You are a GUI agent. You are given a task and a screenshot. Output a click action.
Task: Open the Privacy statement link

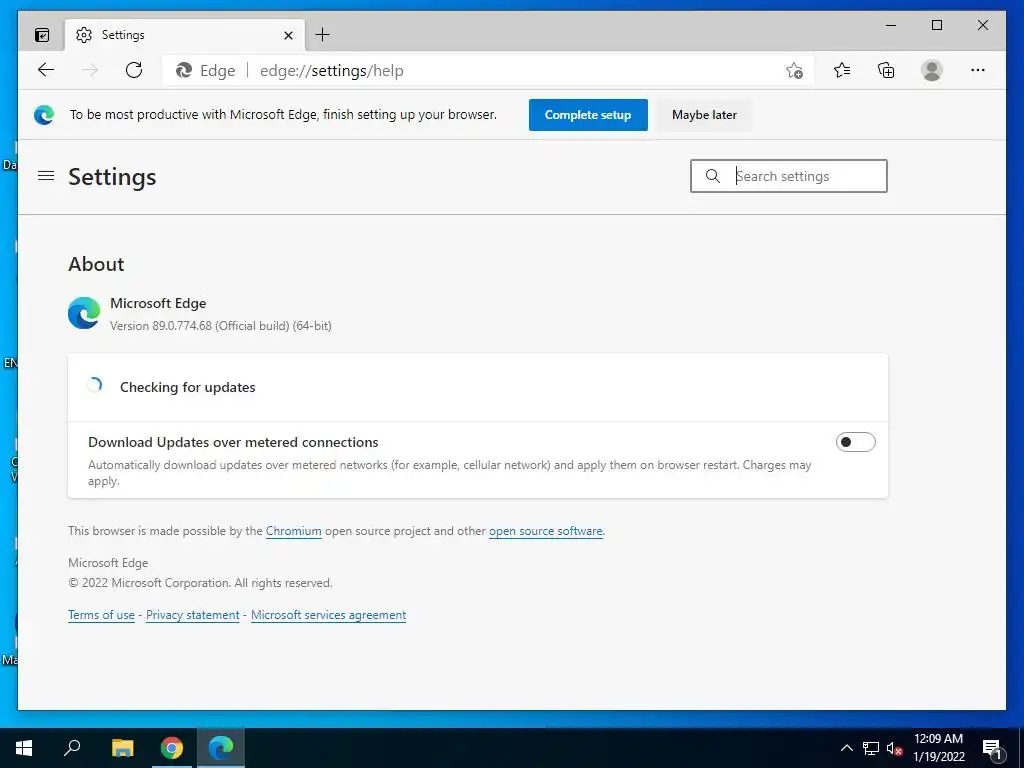click(193, 615)
